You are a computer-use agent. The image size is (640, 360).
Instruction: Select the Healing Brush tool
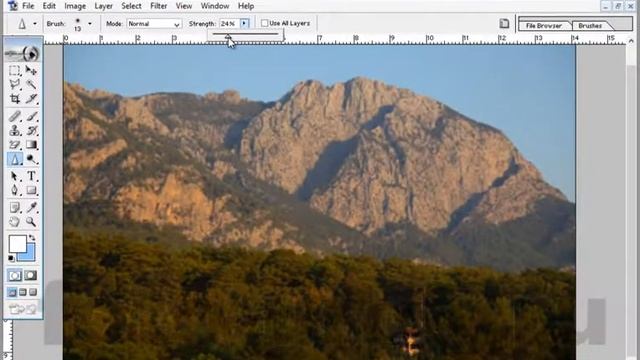[15, 116]
